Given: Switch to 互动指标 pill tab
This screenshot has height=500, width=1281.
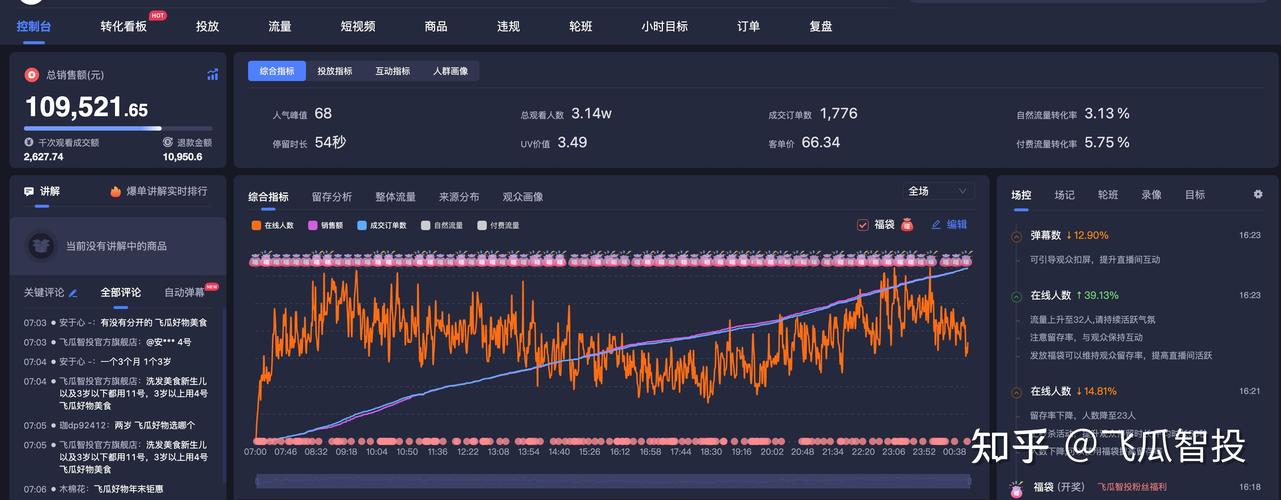Looking at the screenshot, I should point(393,71).
